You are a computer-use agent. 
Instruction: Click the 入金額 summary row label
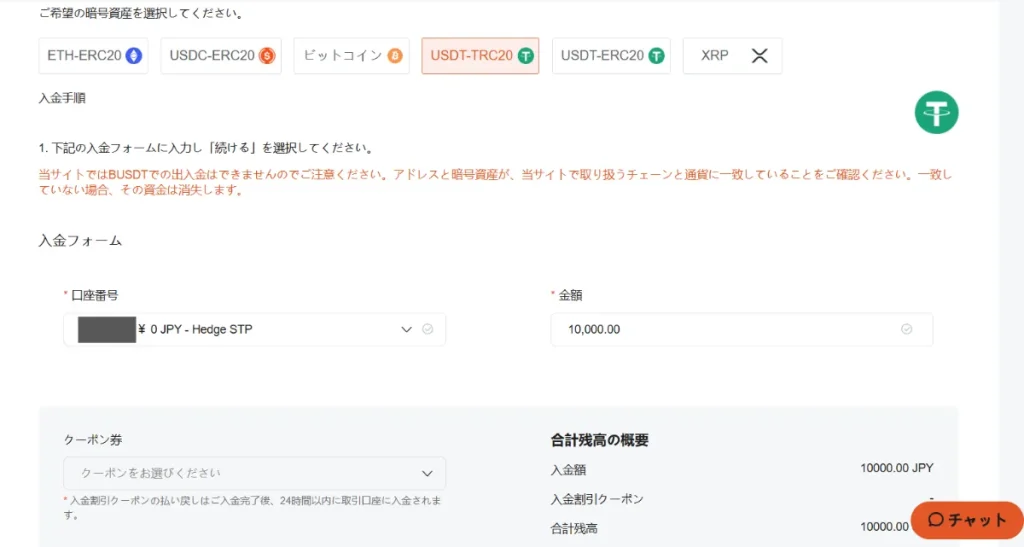point(568,469)
